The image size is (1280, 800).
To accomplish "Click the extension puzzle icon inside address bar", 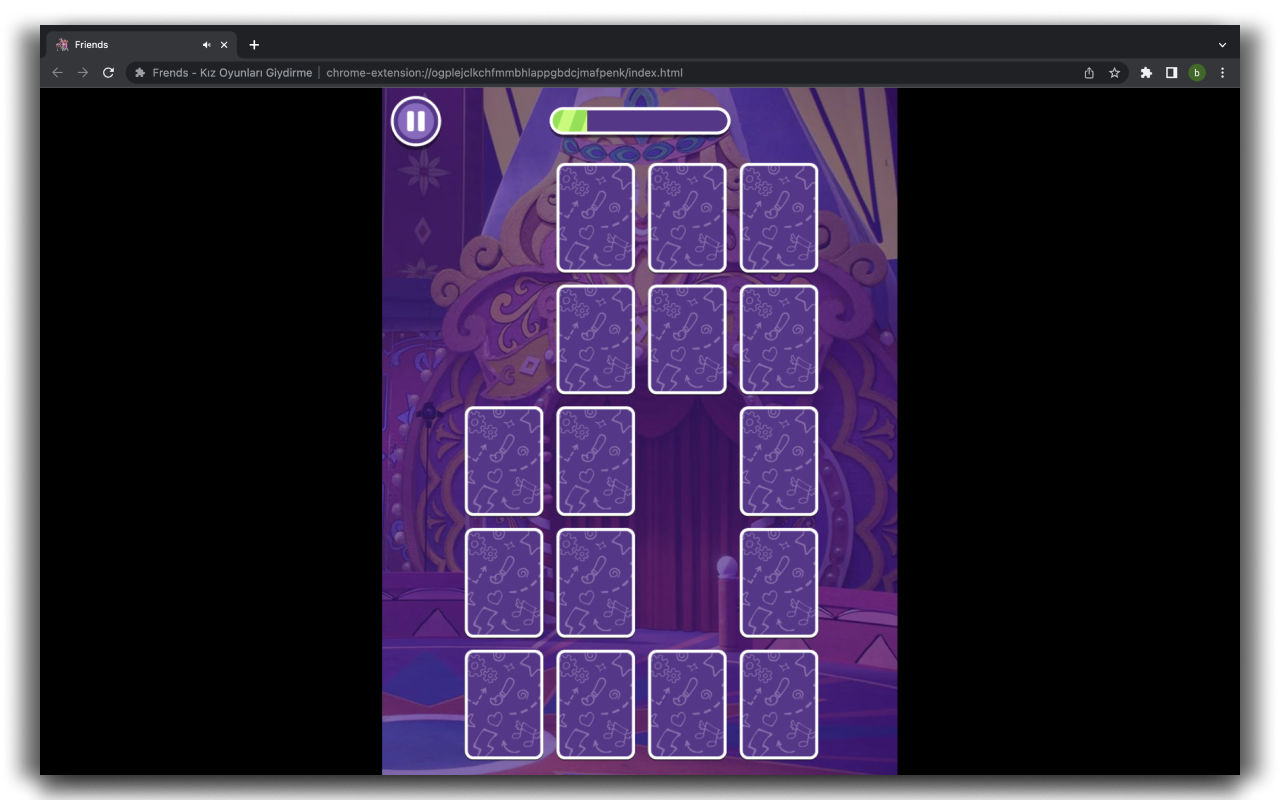I will 140,73.
